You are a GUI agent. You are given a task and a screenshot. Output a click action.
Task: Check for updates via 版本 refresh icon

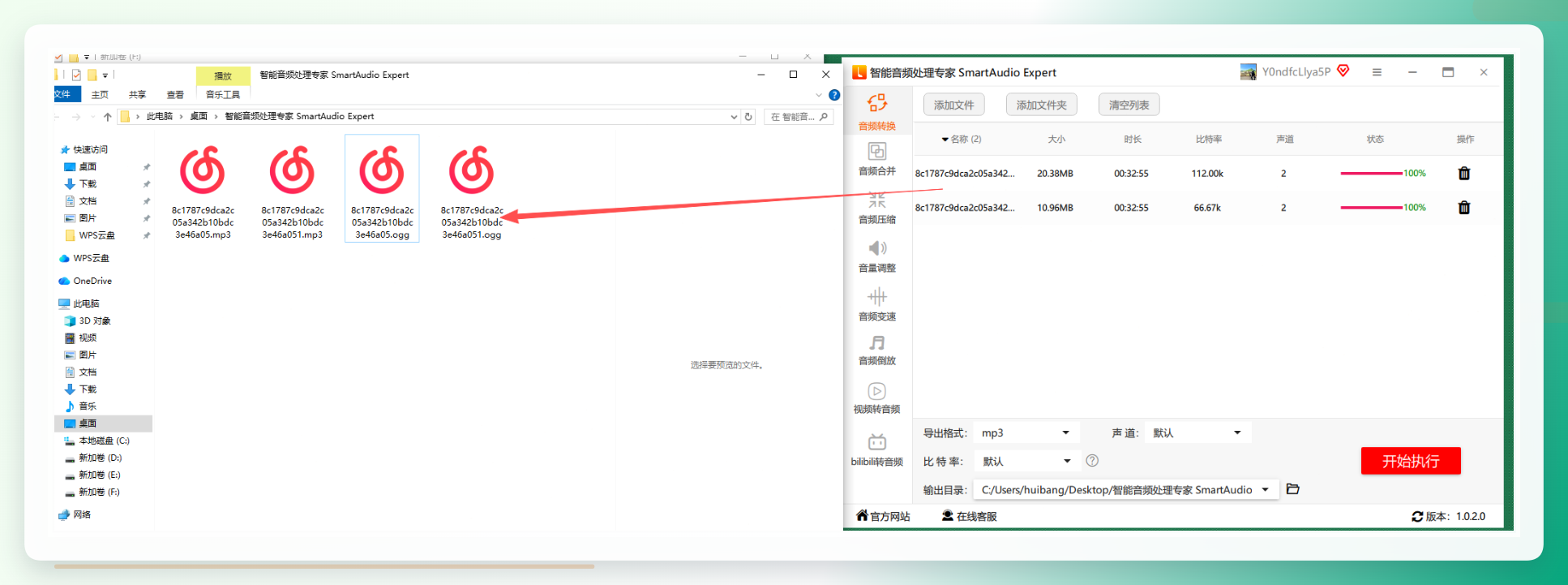[1417, 516]
